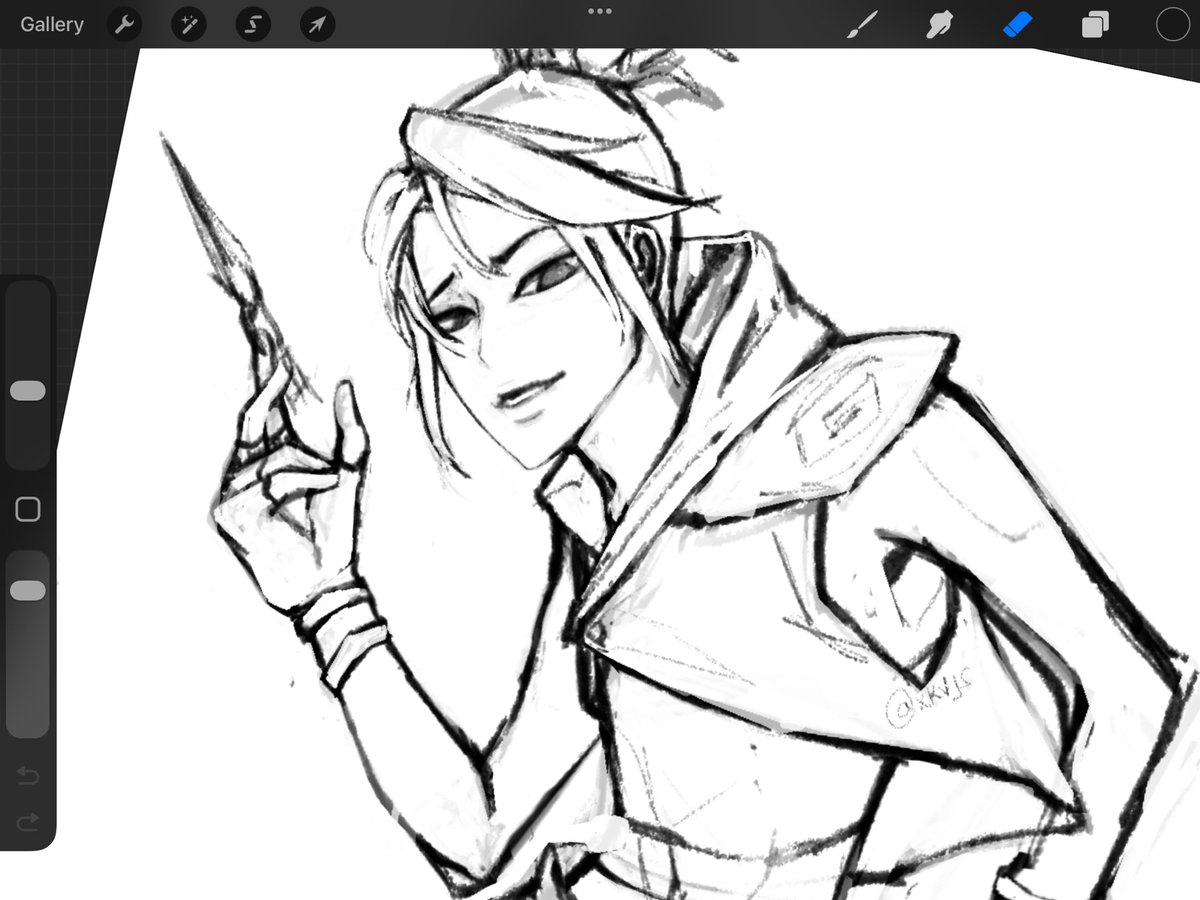Tap the three-dot multitasking indicator

click(600, 11)
